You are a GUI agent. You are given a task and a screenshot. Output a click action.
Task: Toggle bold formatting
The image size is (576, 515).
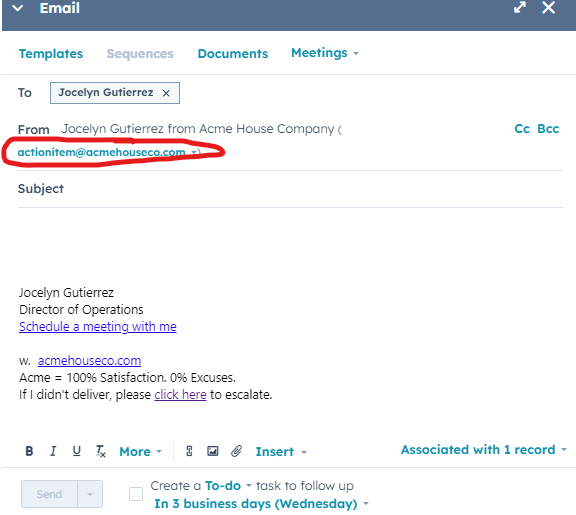click(29, 451)
